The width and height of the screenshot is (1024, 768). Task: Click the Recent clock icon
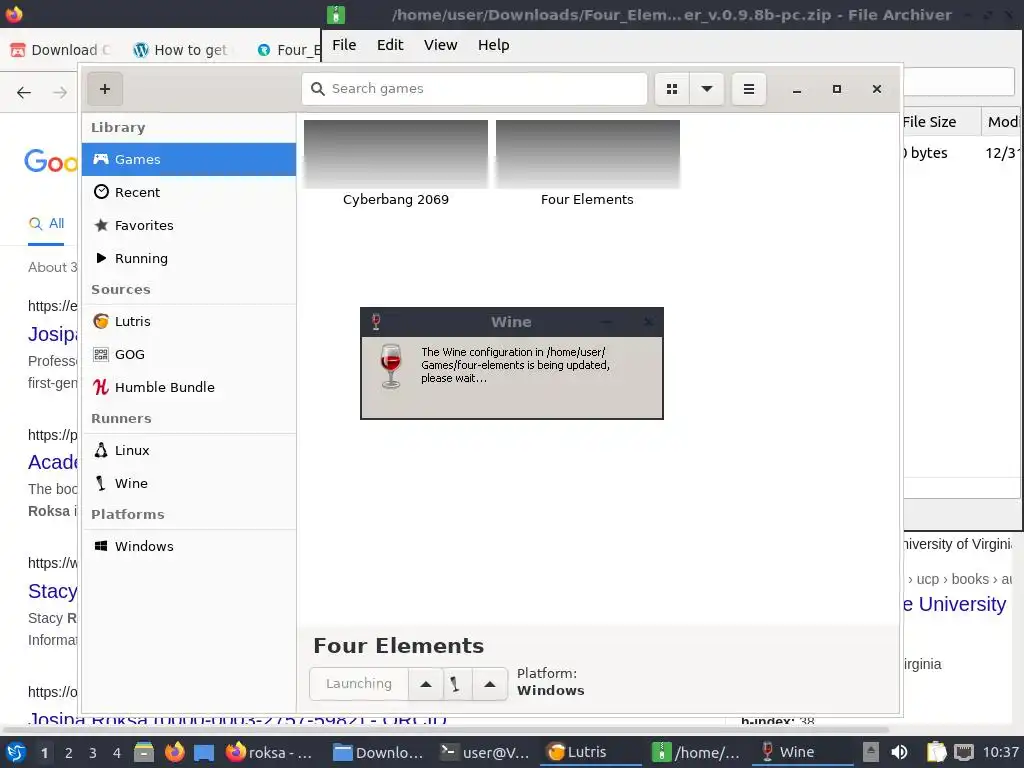pyautogui.click(x=101, y=191)
